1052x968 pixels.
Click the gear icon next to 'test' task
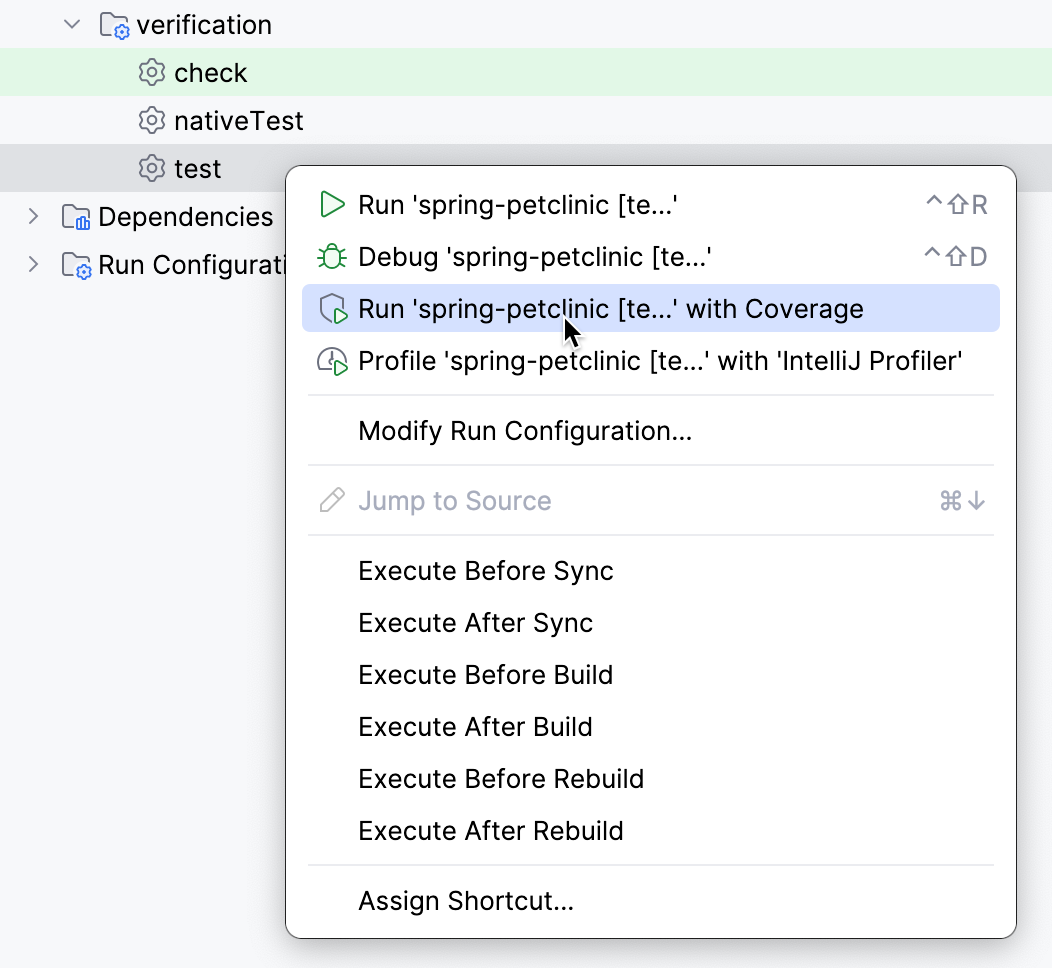(x=150, y=168)
